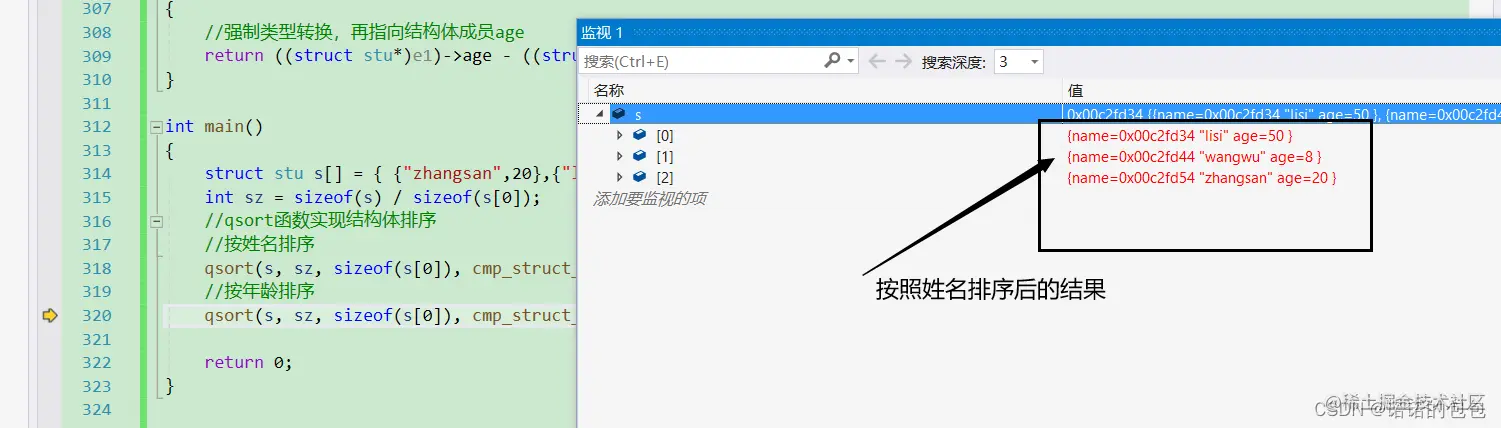Click the comment //按姓名排序

[260, 244]
